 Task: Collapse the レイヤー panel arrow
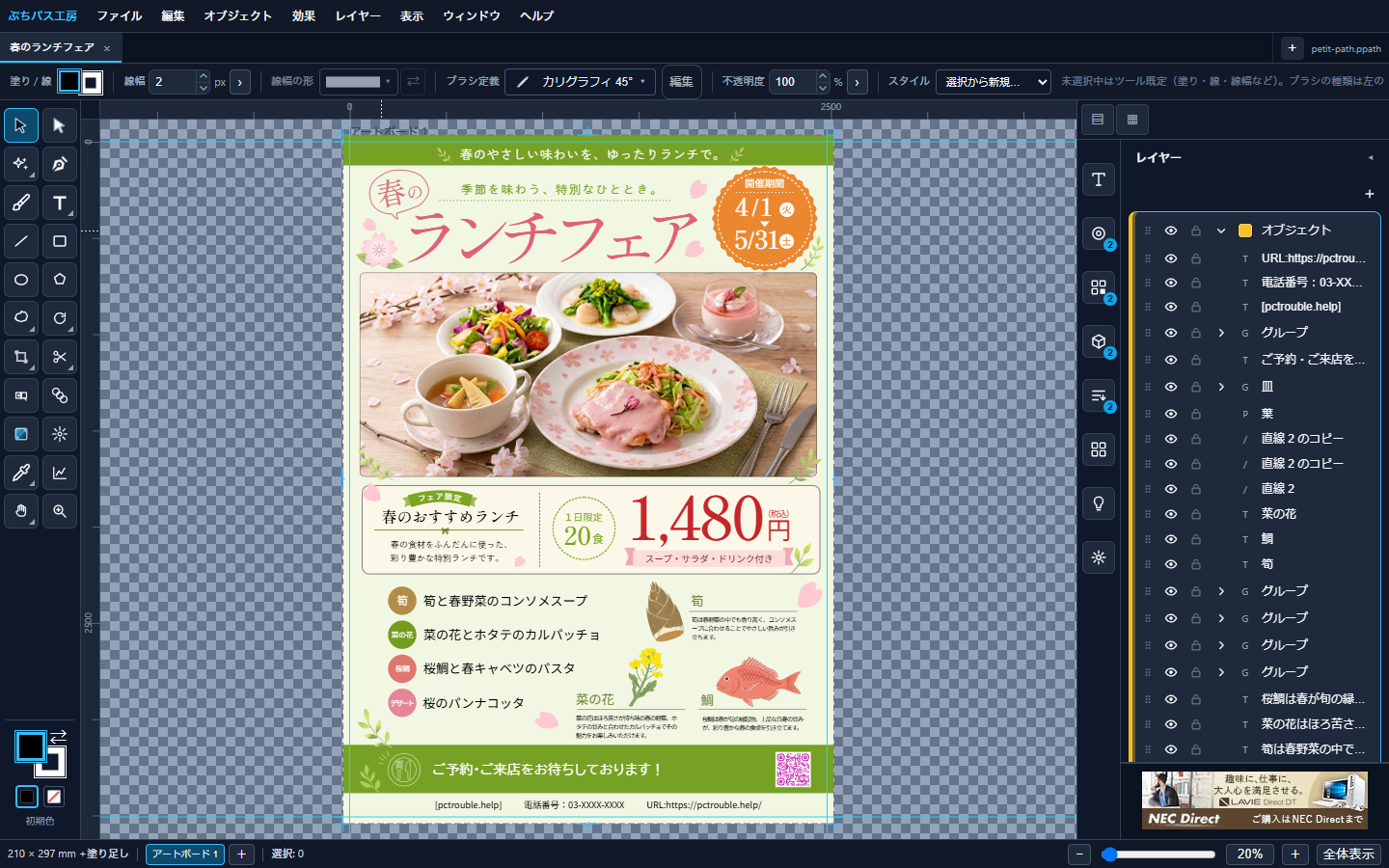coord(1371,157)
